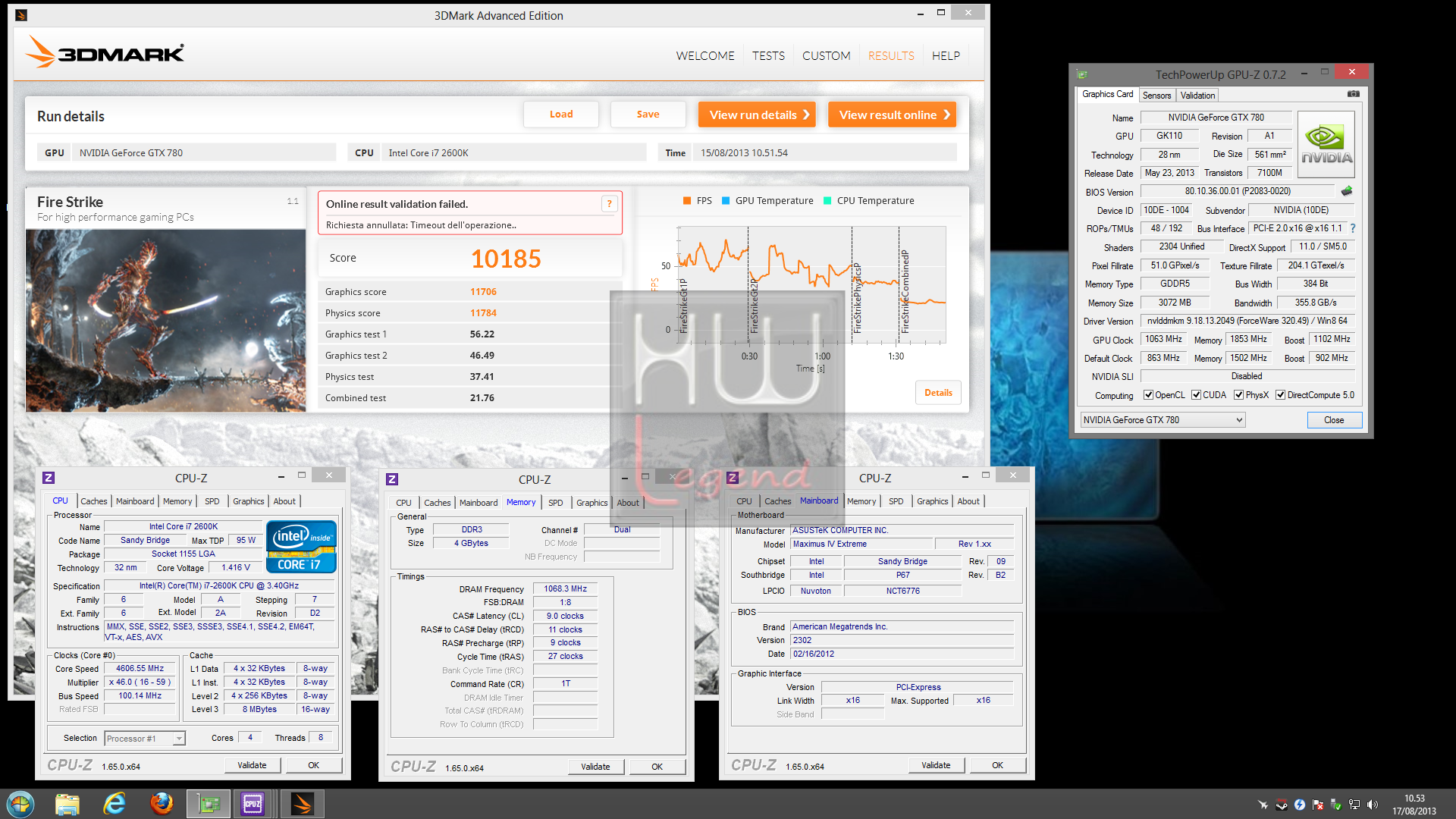Click the GPU-Z save BIOS chip icon
1456x819 pixels.
[x=1347, y=191]
